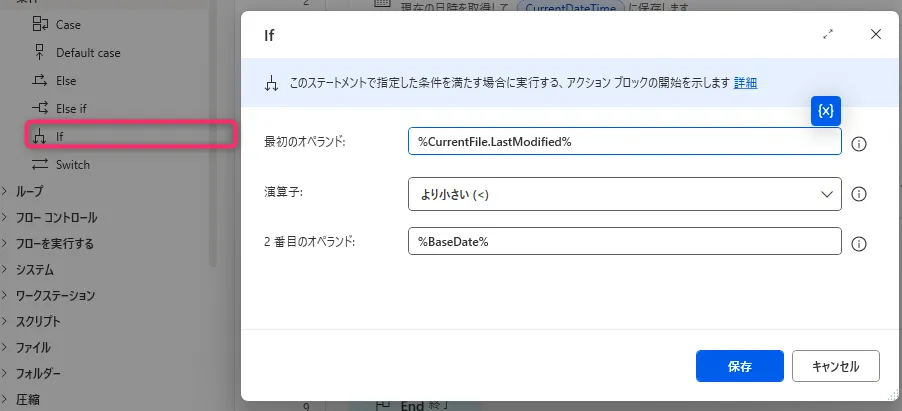Close the If dialog
This screenshot has height=411, width=902.
click(x=876, y=34)
